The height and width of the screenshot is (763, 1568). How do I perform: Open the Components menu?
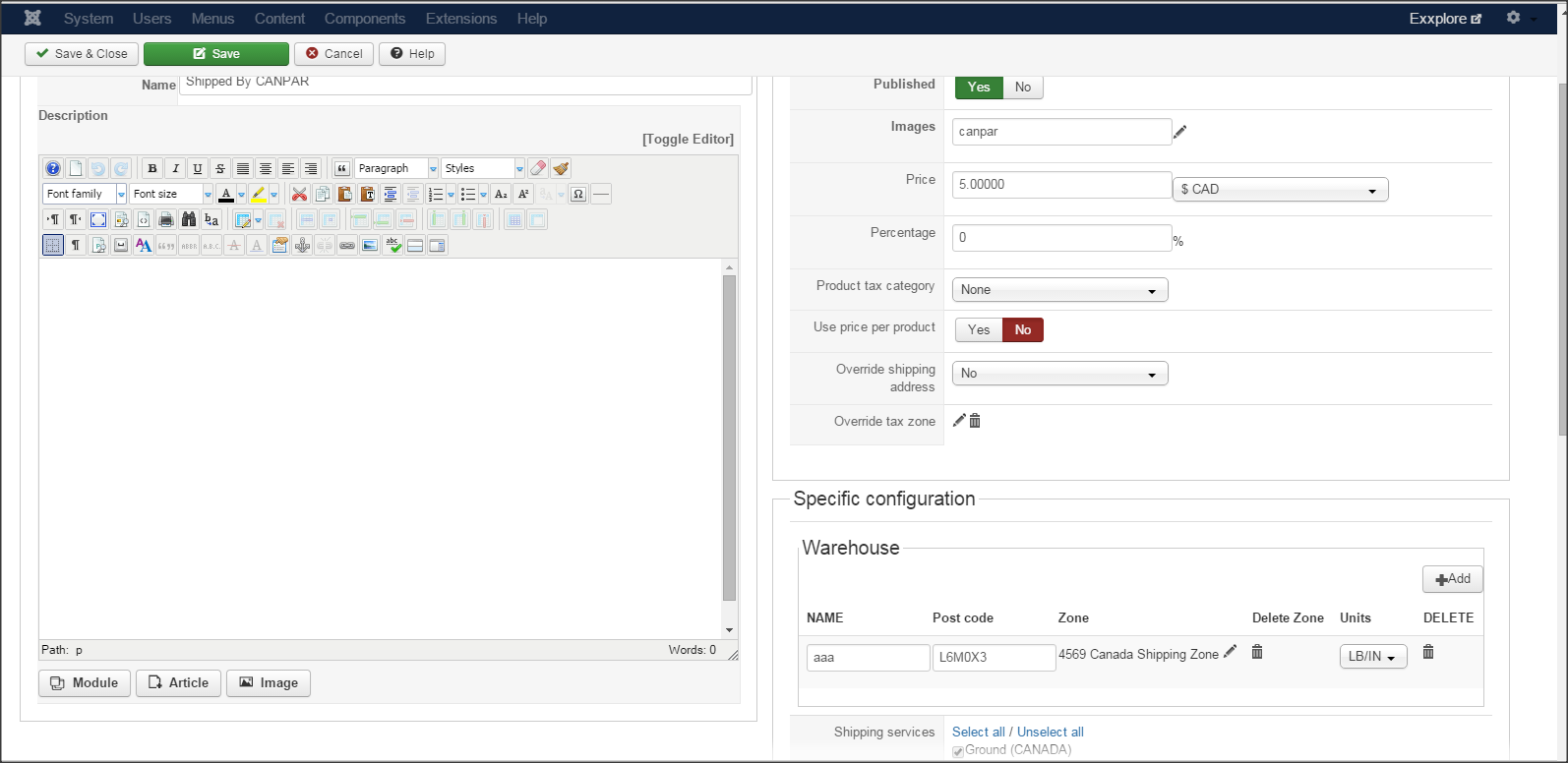365,18
